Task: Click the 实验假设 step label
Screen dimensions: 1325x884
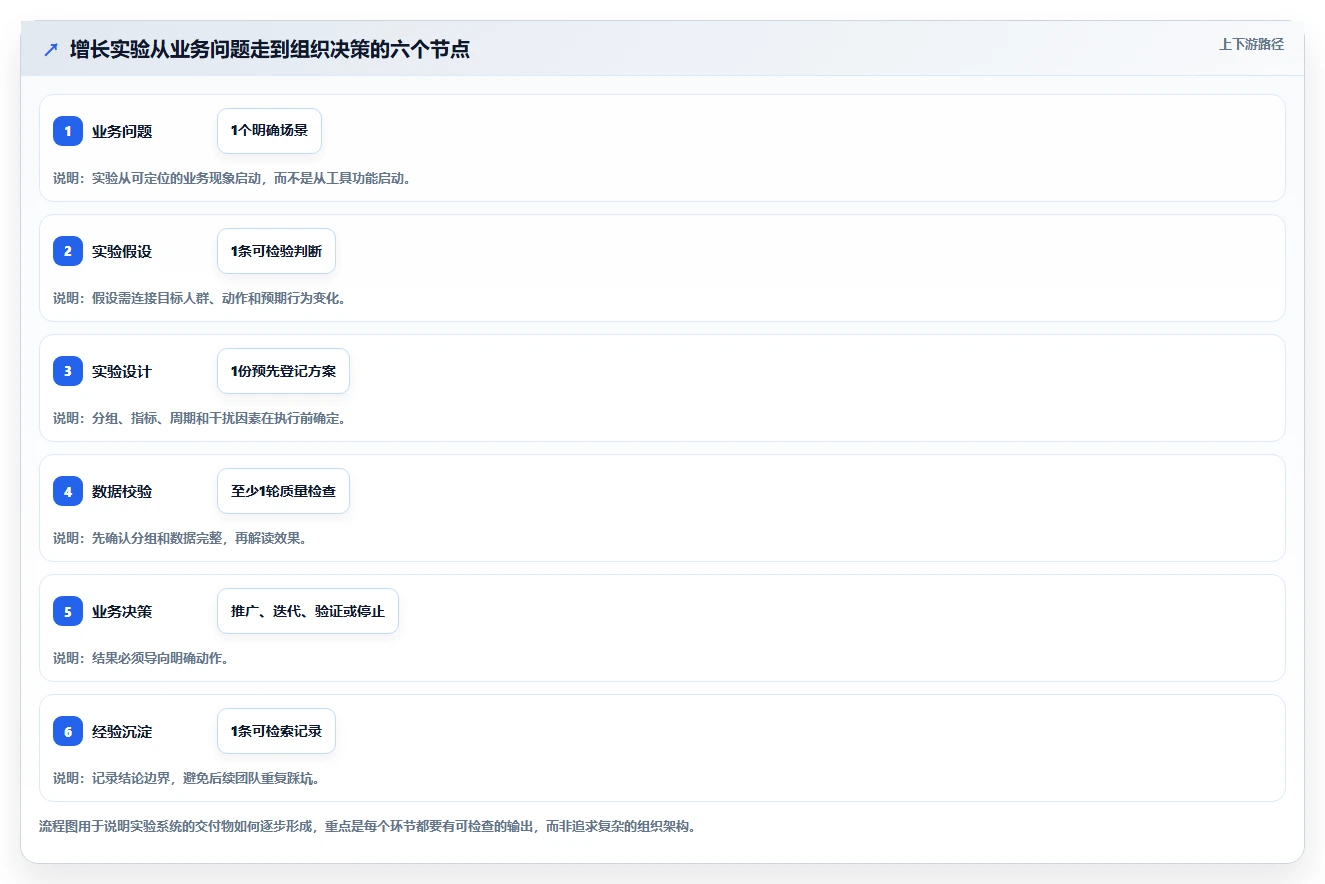Action: (x=122, y=251)
